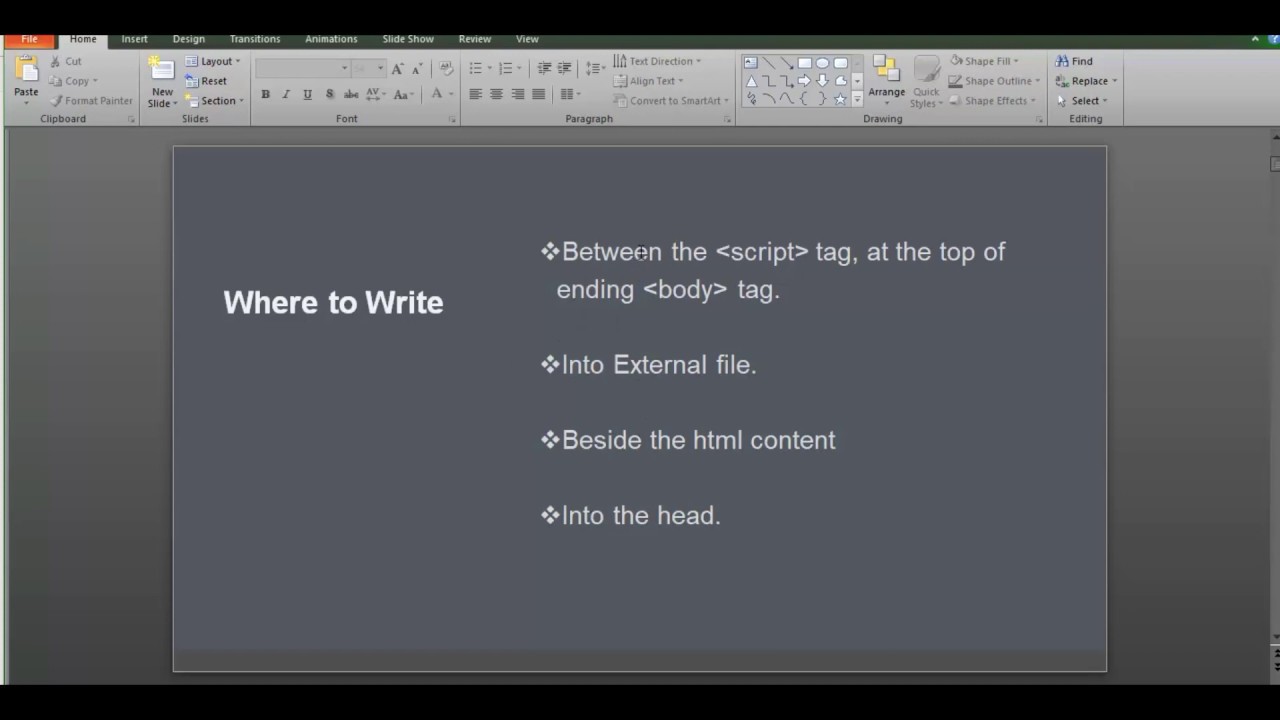Toggle text shadow
Screen dimensions: 1280x720
pyautogui.click(x=329, y=94)
